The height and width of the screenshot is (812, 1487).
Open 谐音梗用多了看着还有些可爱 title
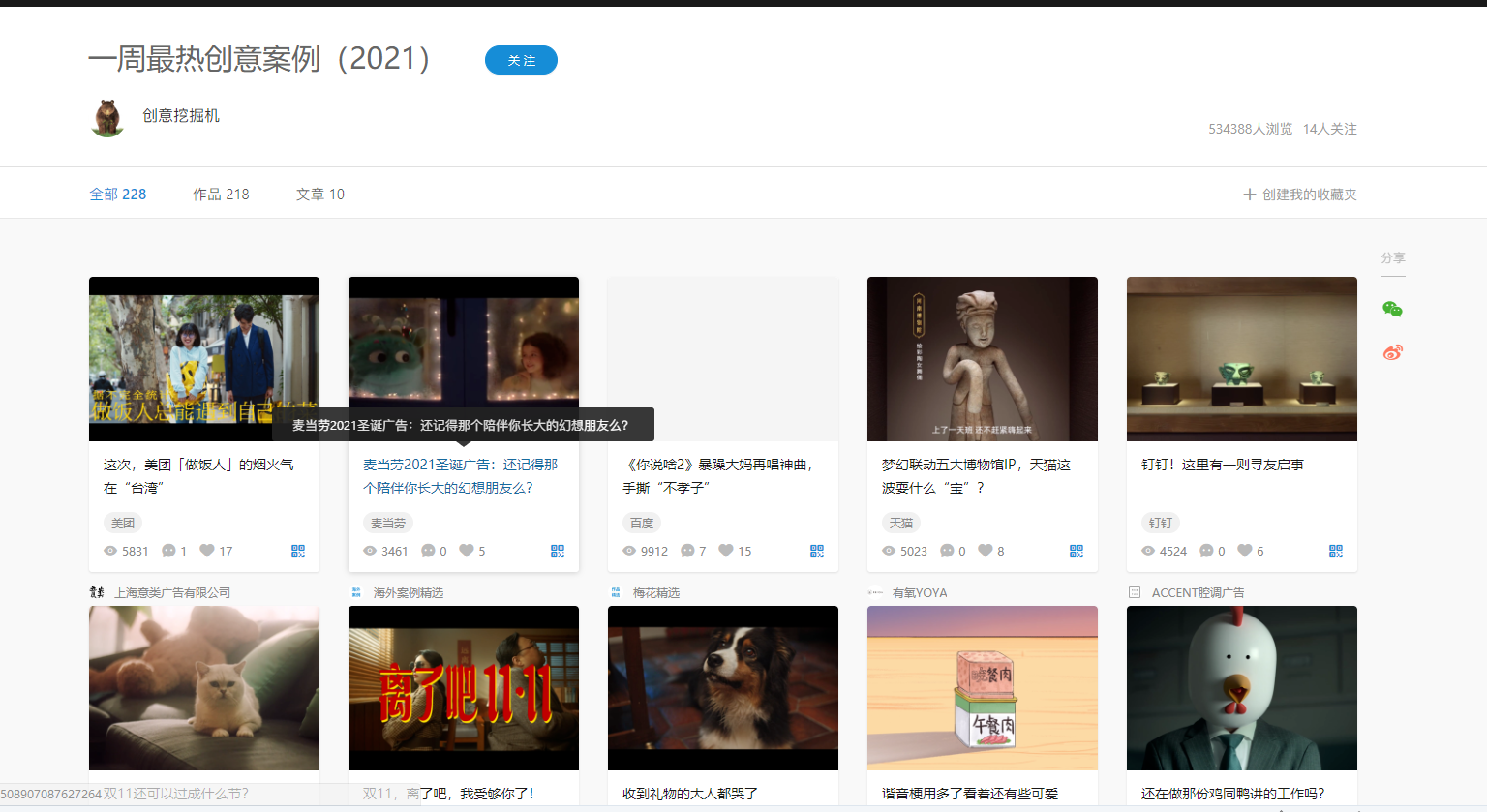pyautogui.click(x=970, y=794)
